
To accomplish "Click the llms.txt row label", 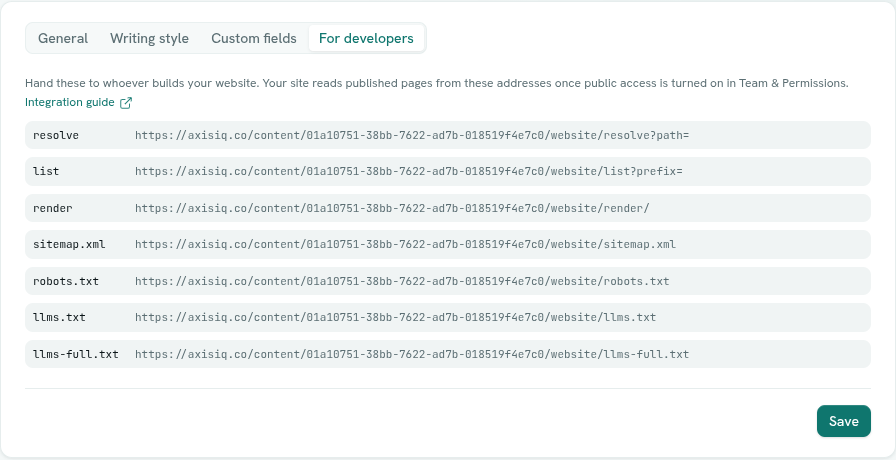I will [59, 317].
